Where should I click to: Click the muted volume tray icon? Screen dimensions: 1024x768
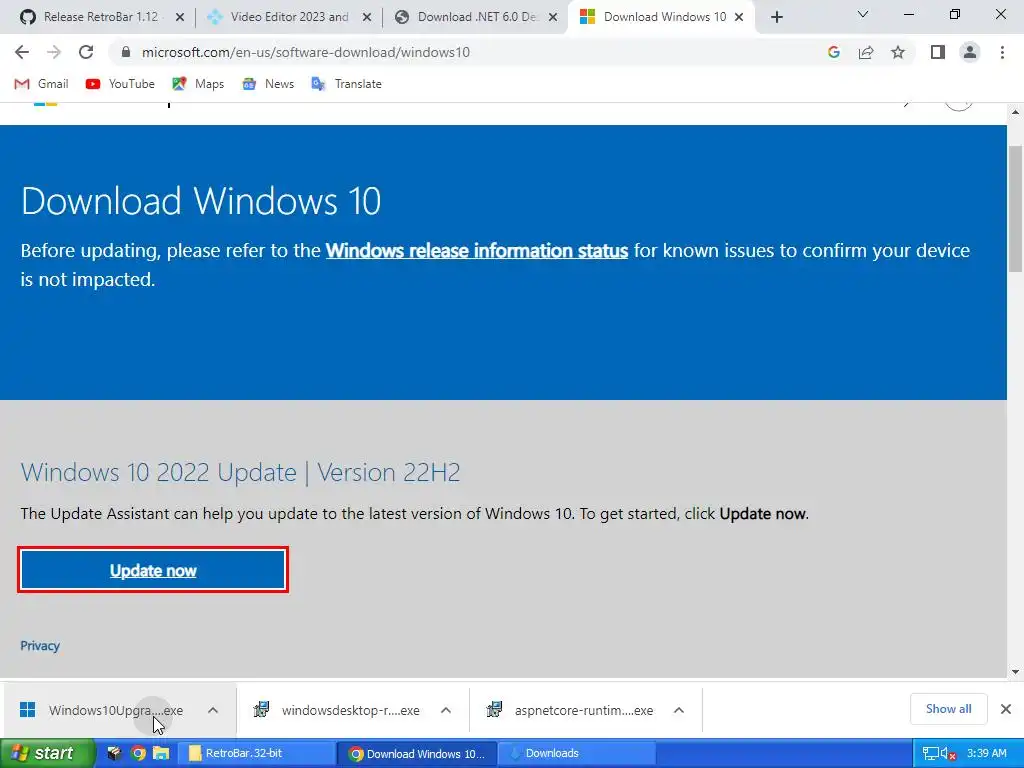pos(948,754)
